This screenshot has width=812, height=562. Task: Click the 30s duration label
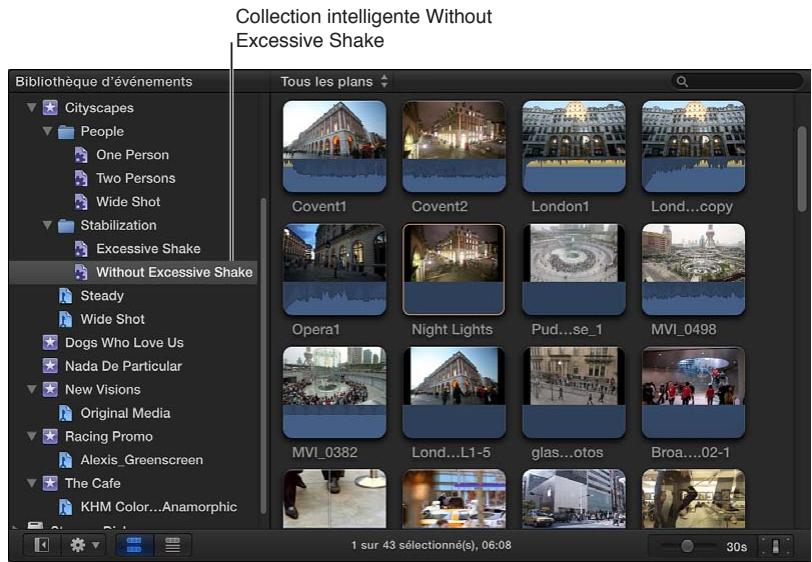click(736, 547)
